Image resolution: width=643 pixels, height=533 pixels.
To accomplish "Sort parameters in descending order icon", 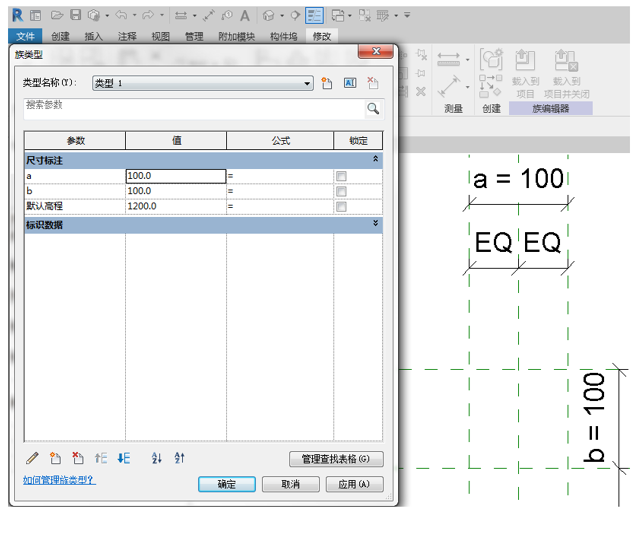I will 180,458.
